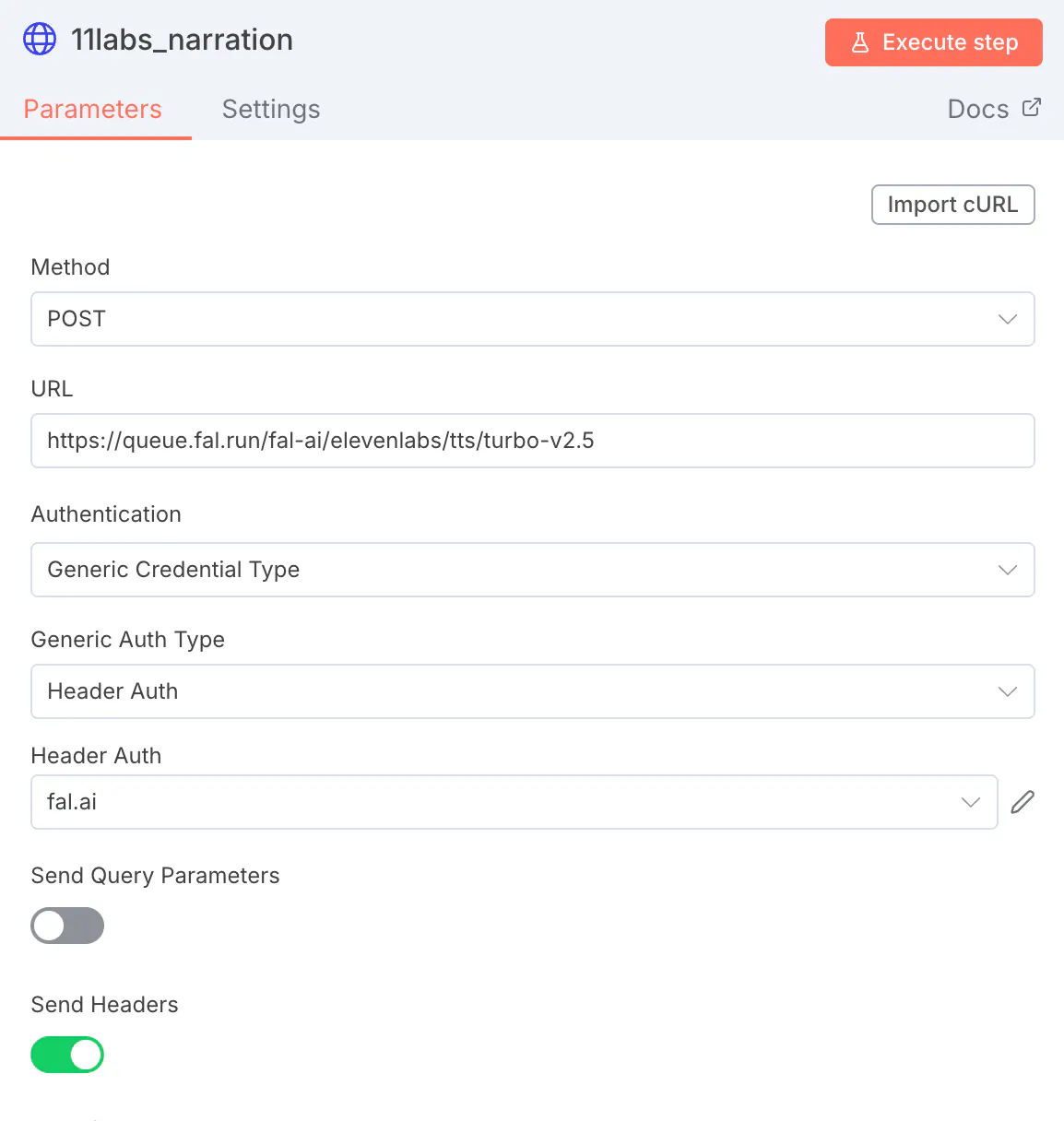
Task: Click the Import cURL button
Action: (952, 205)
